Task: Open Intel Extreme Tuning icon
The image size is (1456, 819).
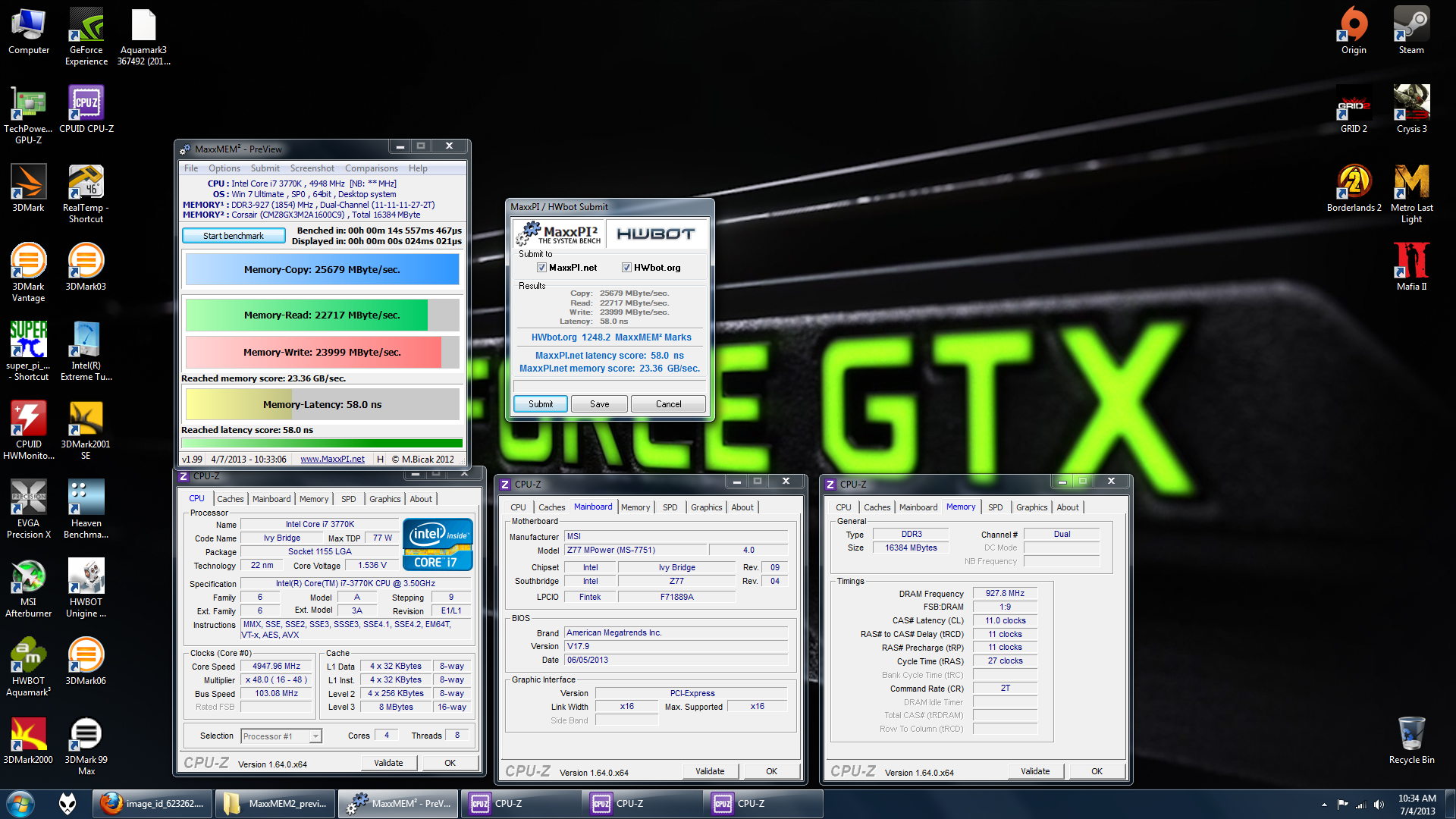Action: pos(86,351)
